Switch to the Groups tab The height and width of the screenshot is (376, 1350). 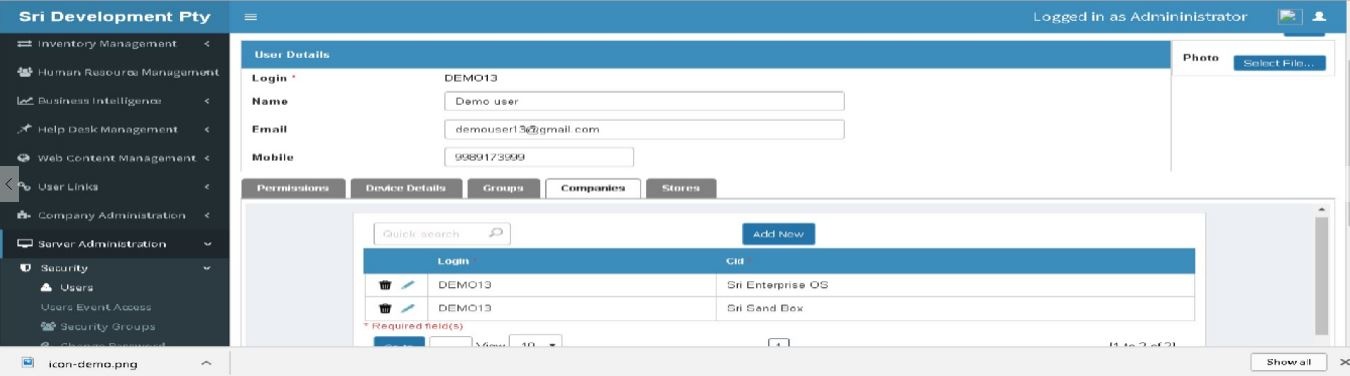503,188
